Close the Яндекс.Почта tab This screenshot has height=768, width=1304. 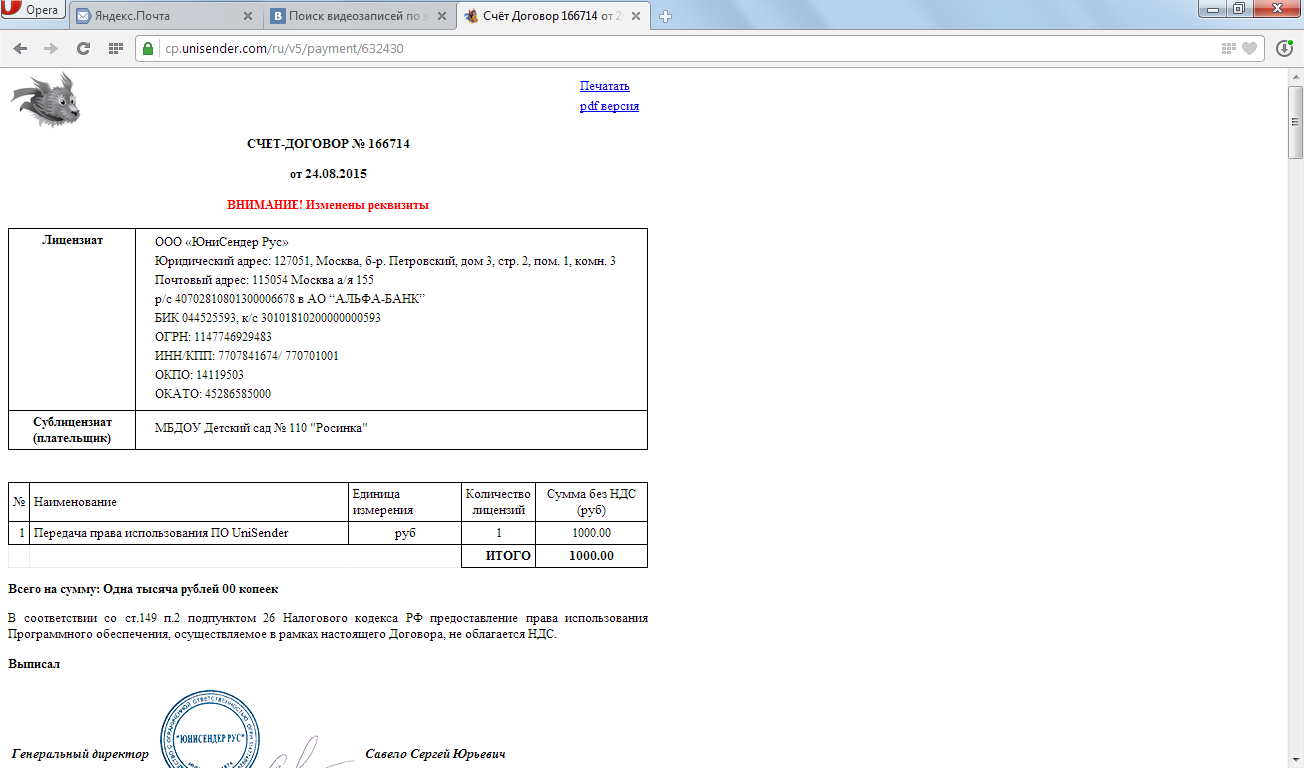coord(248,16)
